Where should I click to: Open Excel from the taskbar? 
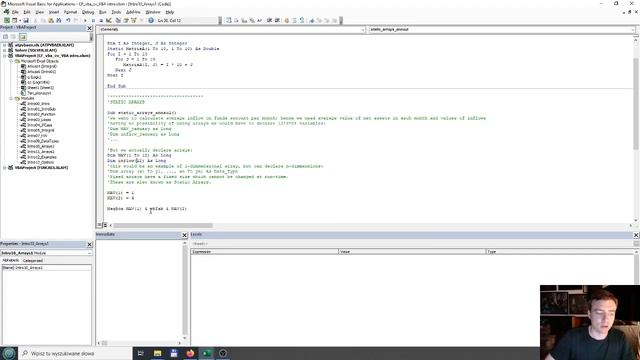click(x=207, y=353)
